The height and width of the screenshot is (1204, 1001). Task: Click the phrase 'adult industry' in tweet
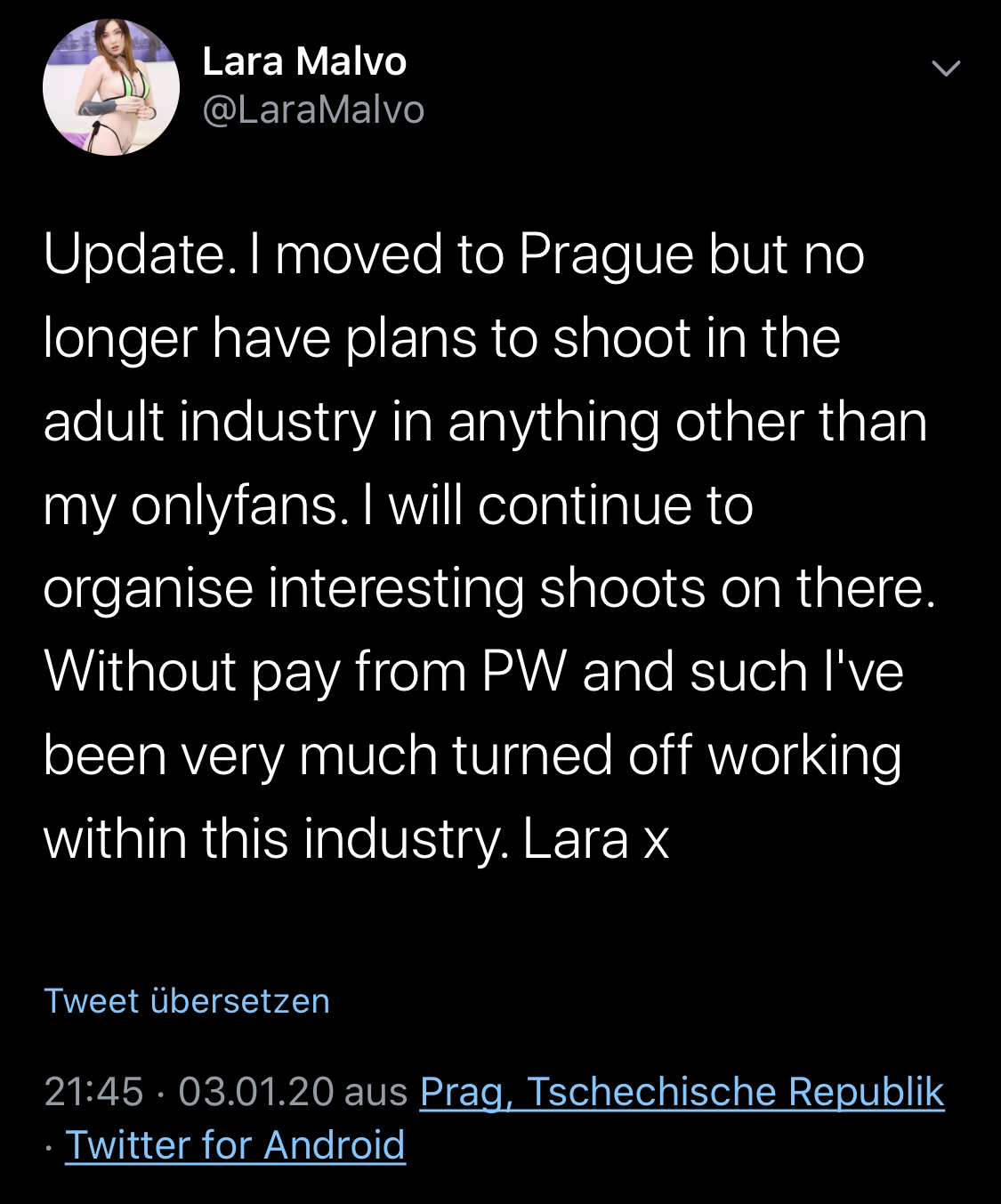210,422
